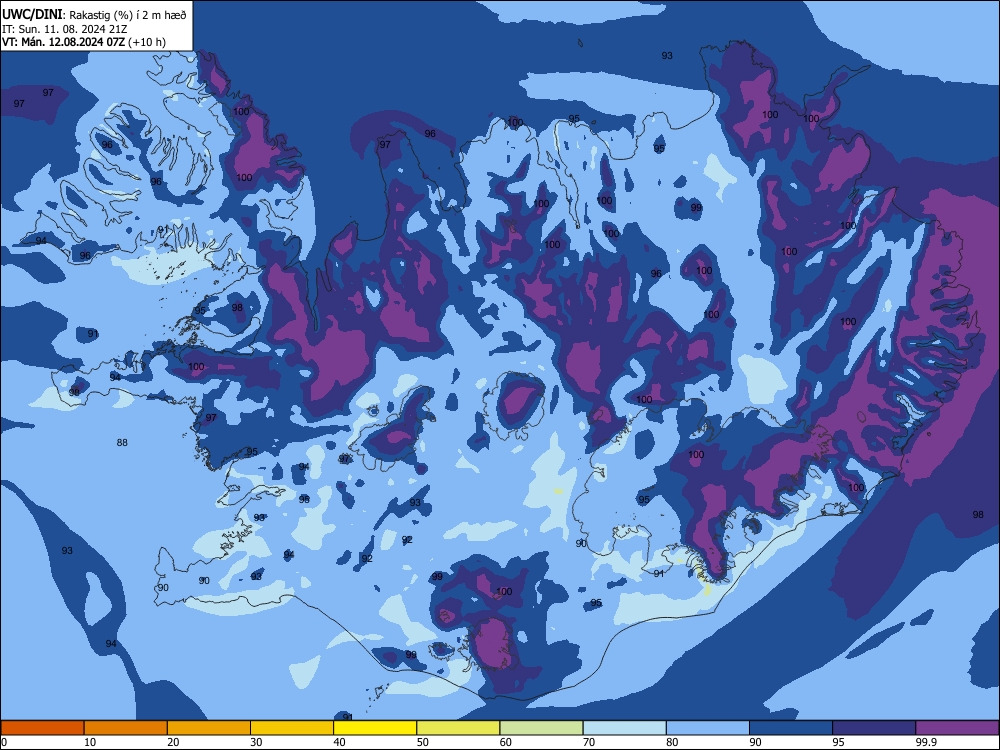Click the title text 'UWC/DINI'
This screenshot has height=750, width=1000.
(x=32, y=14)
